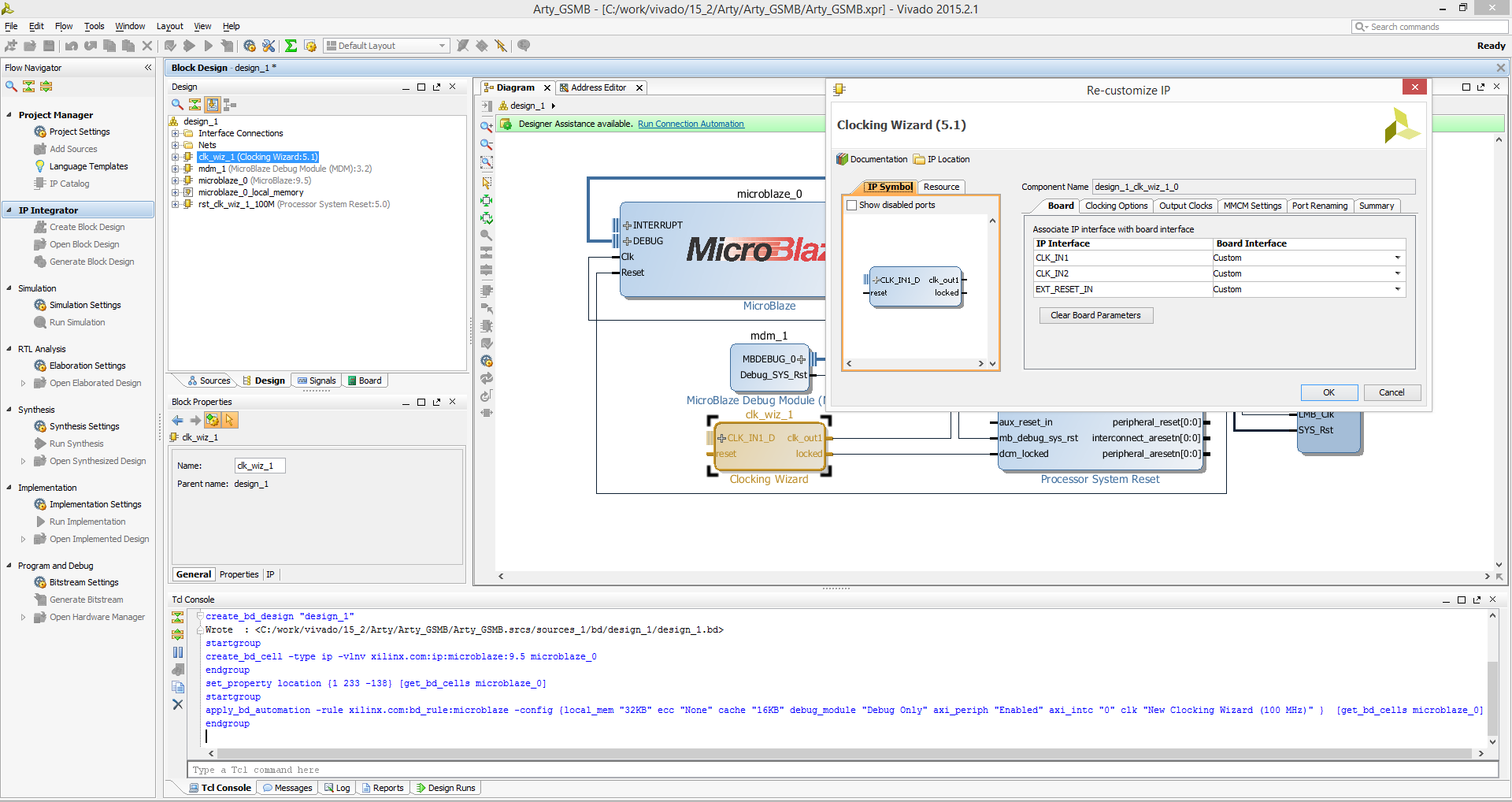Click Save icon in main toolbar
The height and width of the screenshot is (802, 1512).
(49, 46)
